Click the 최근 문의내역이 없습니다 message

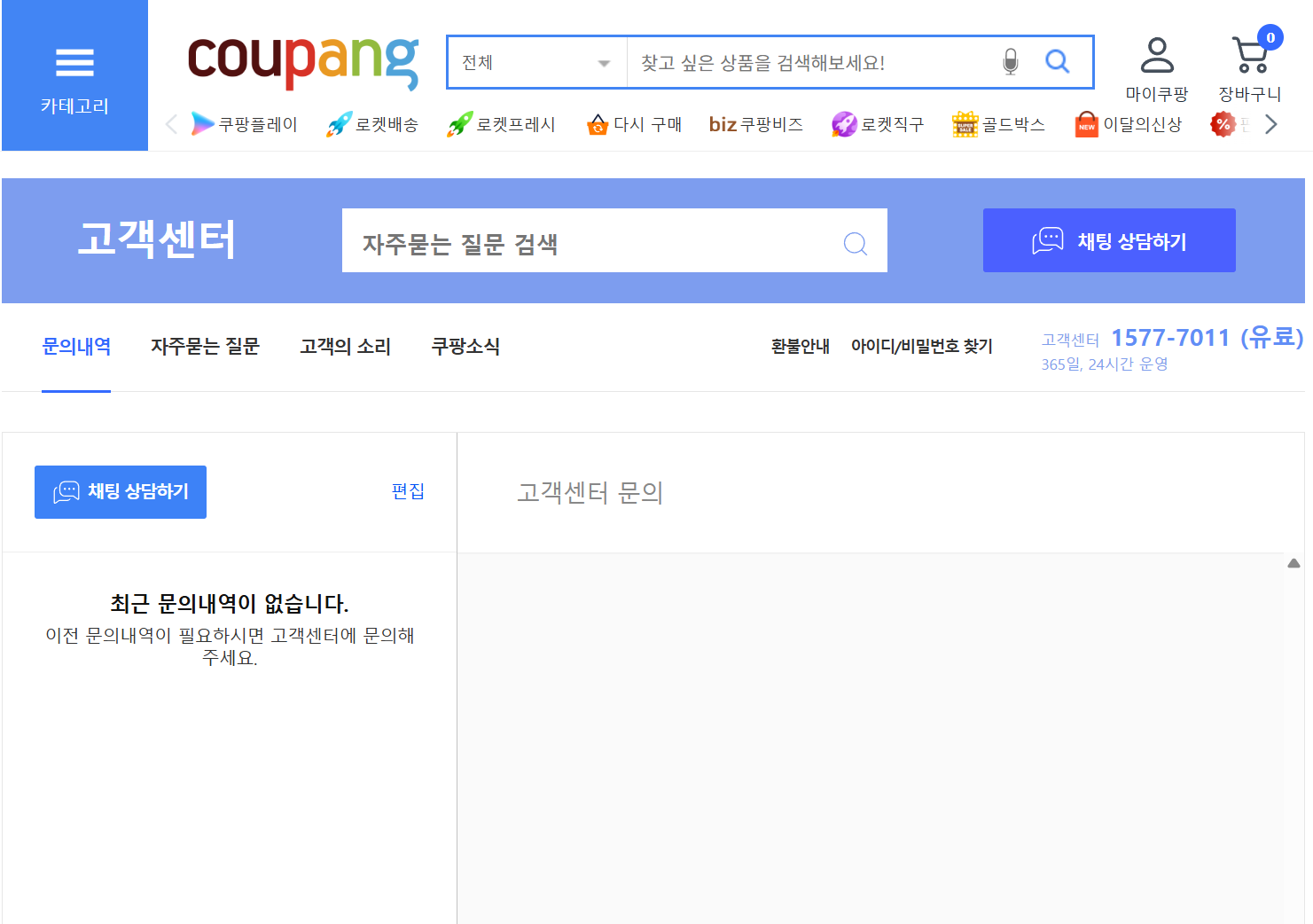coord(230,604)
